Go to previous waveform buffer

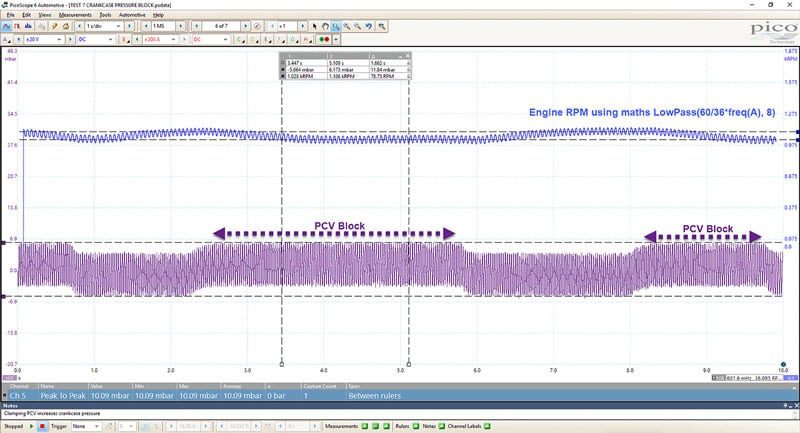[196, 26]
